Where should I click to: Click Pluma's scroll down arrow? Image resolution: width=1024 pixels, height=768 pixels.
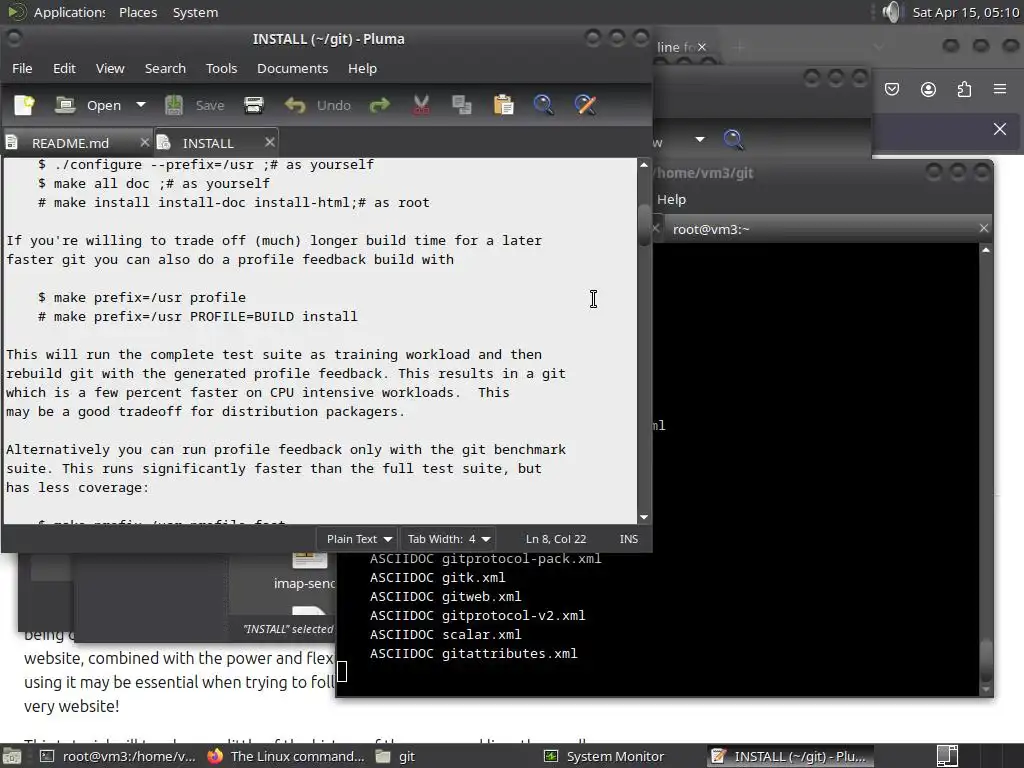pyautogui.click(x=644, y=517)
